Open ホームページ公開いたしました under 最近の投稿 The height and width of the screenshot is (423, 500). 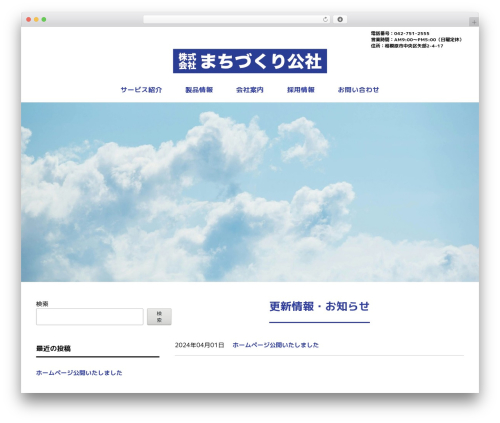tap(79, 373)
